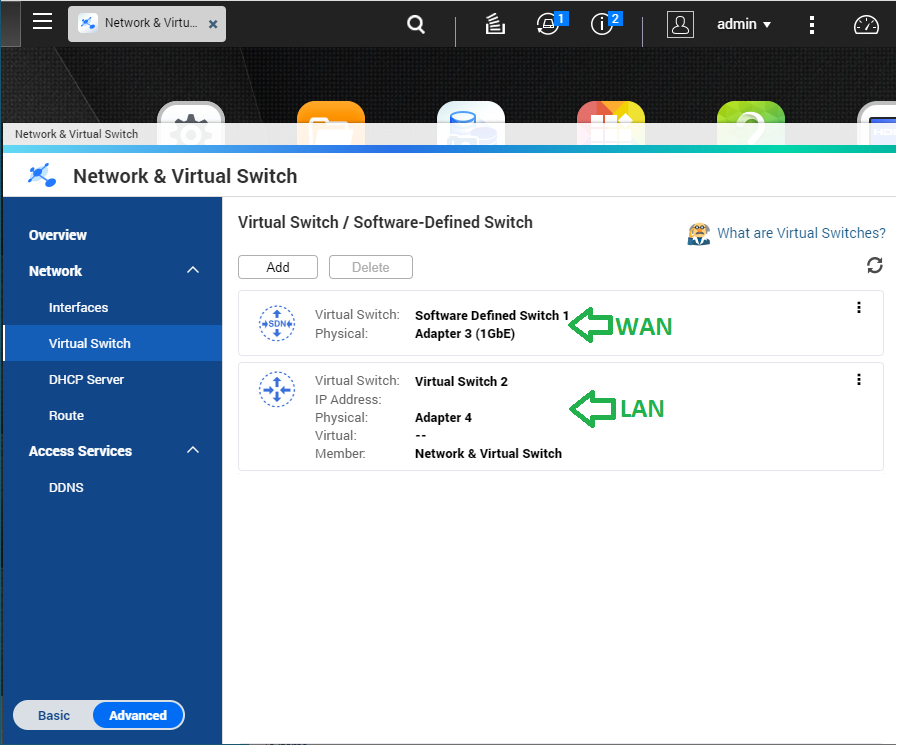Close the Network & Virtual Switch taskbar tab

pyautogui.click(x=213, y=24)
